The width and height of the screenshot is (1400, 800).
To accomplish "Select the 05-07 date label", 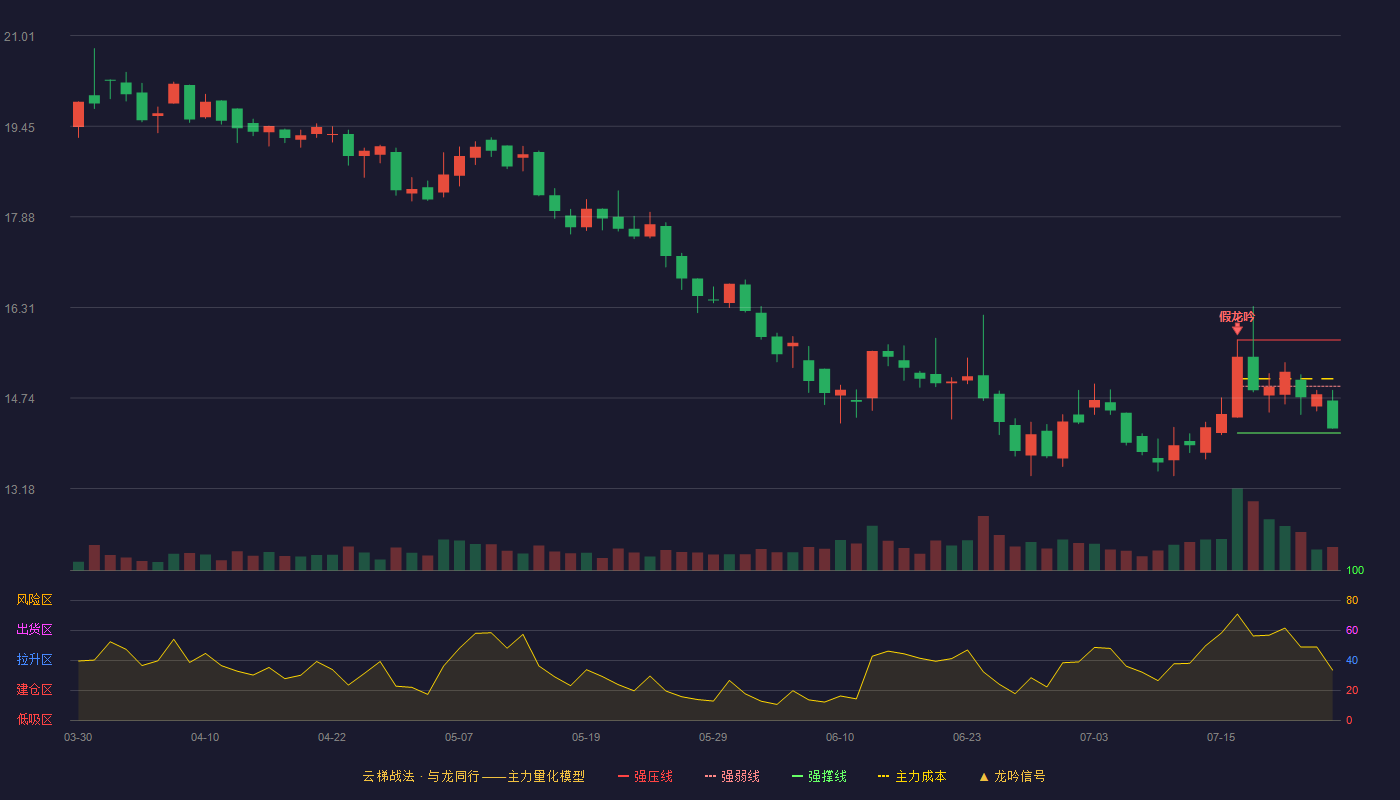I will (x=459, y=737).
